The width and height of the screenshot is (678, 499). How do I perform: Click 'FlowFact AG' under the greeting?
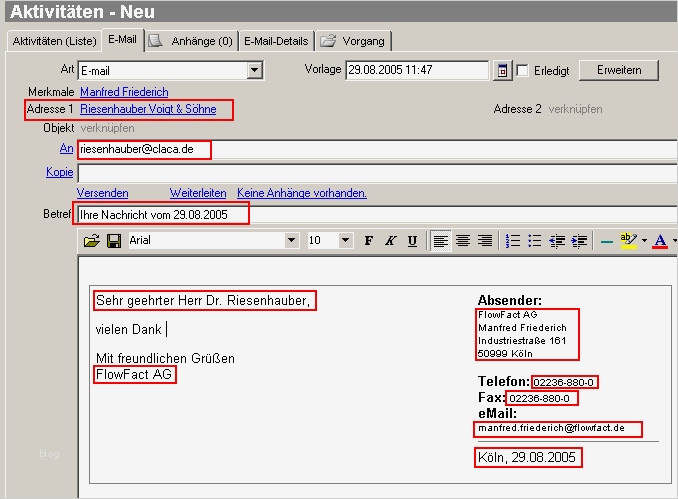point(134,374)
